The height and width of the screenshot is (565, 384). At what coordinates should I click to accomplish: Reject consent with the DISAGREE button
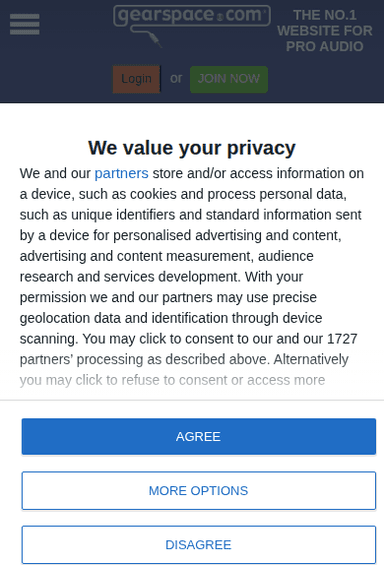pyautogui.click(x=199, y=544)
